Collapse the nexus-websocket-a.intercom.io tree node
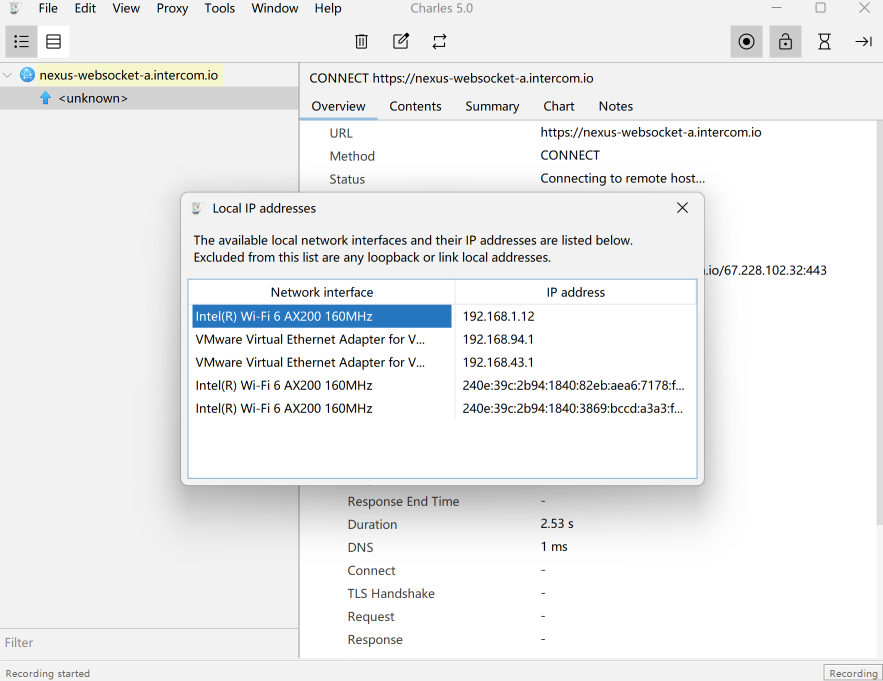The width and height of the screenshot is (883, 681). click(x=9, y=75)
